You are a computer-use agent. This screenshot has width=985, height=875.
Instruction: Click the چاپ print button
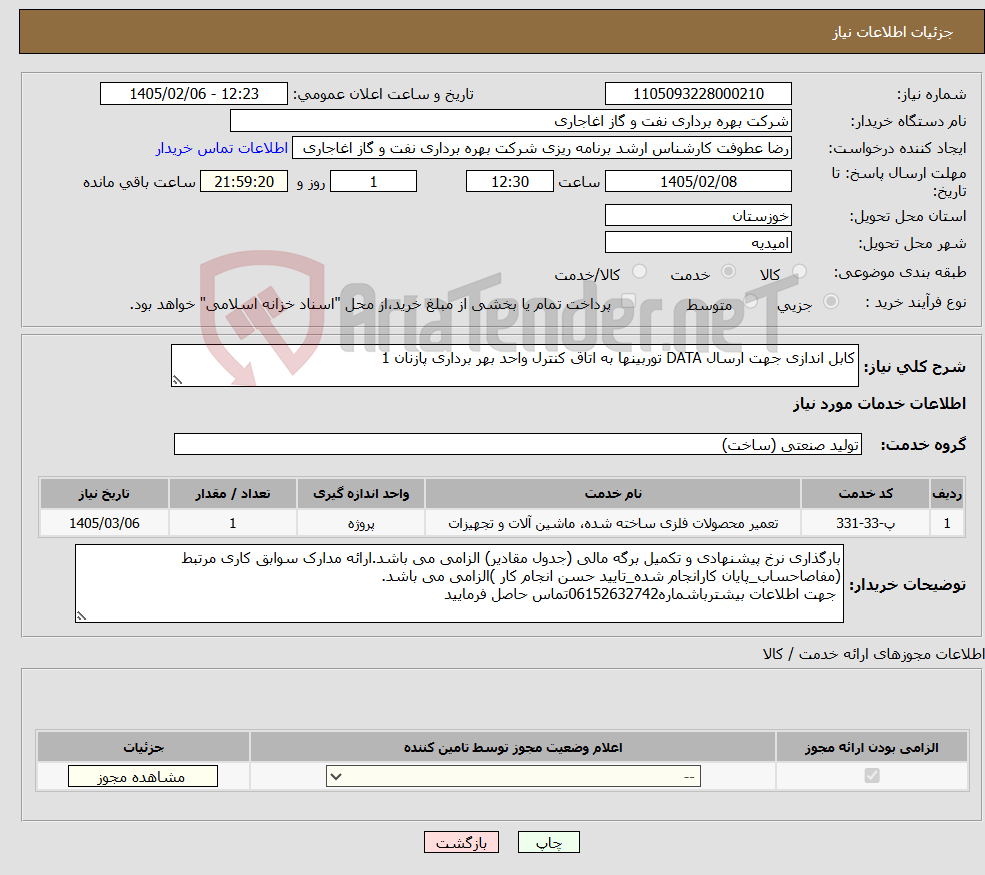(x=548, y=842)
